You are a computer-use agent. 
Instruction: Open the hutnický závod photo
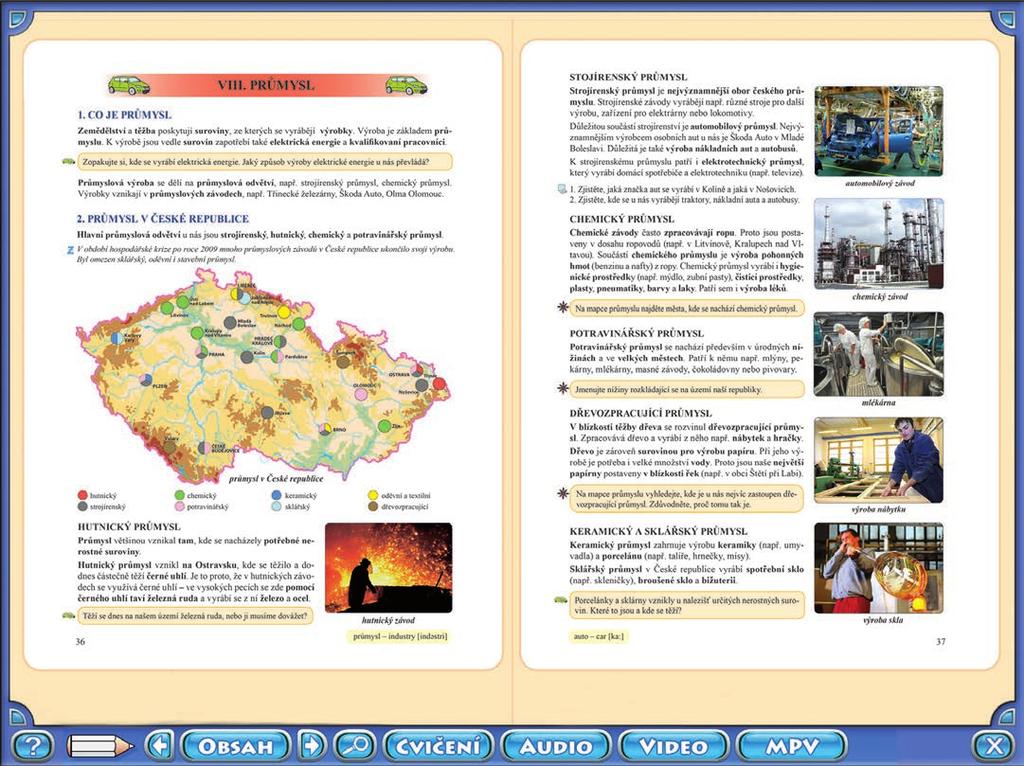click(x=389, y=567)
